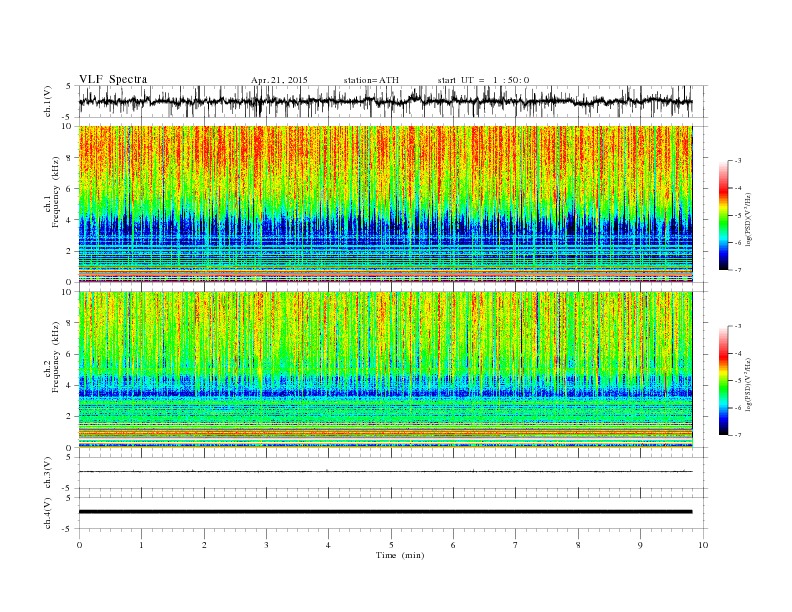Click the ch.1 color scale bar
Image resolution: width=792 pixels, height=612 pixels.
click(723, 215)
